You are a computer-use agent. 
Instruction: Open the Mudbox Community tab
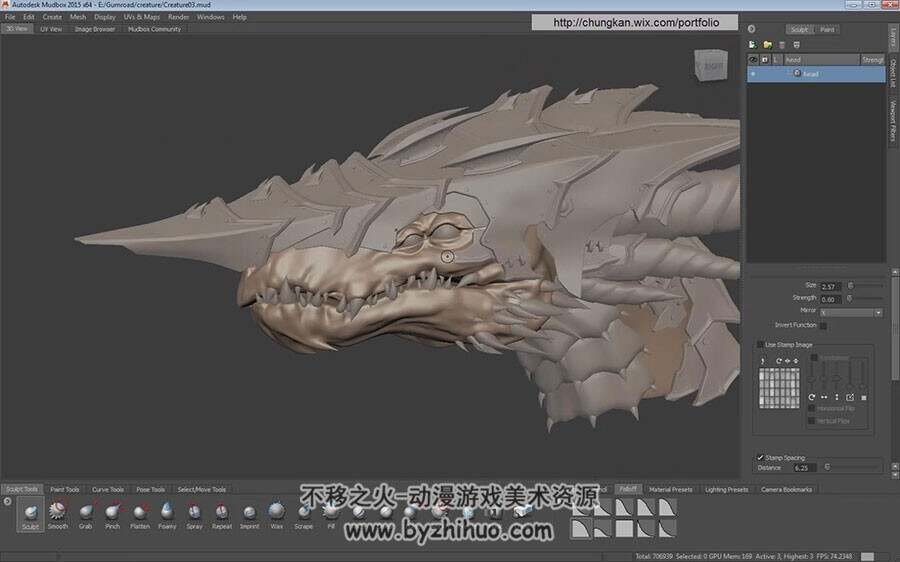point(154,29)
